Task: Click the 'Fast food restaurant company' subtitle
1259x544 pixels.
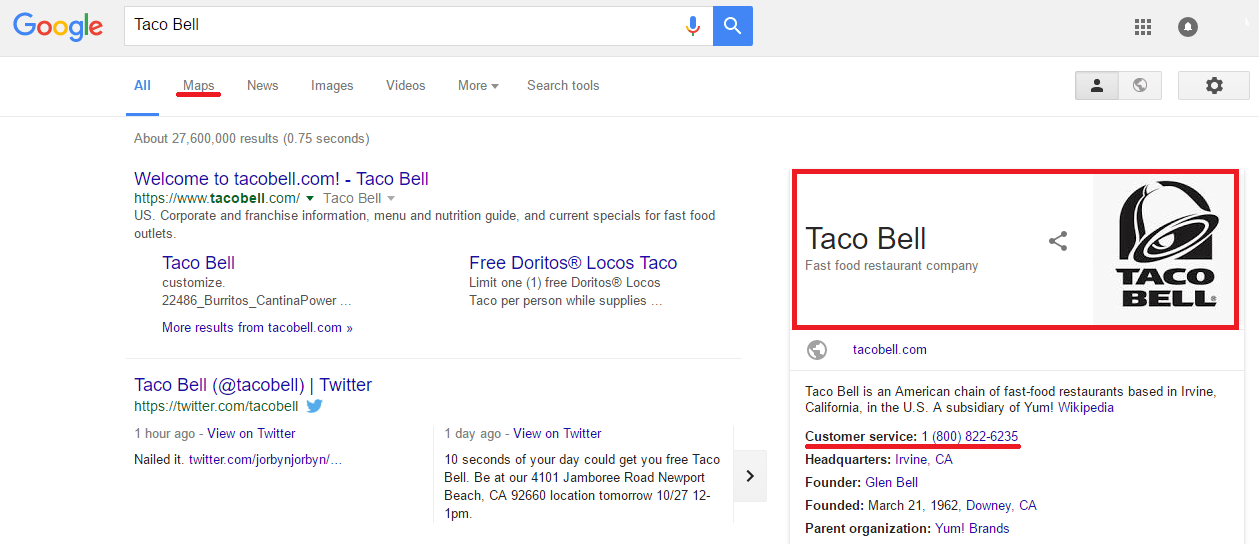Action: [891, 266]
